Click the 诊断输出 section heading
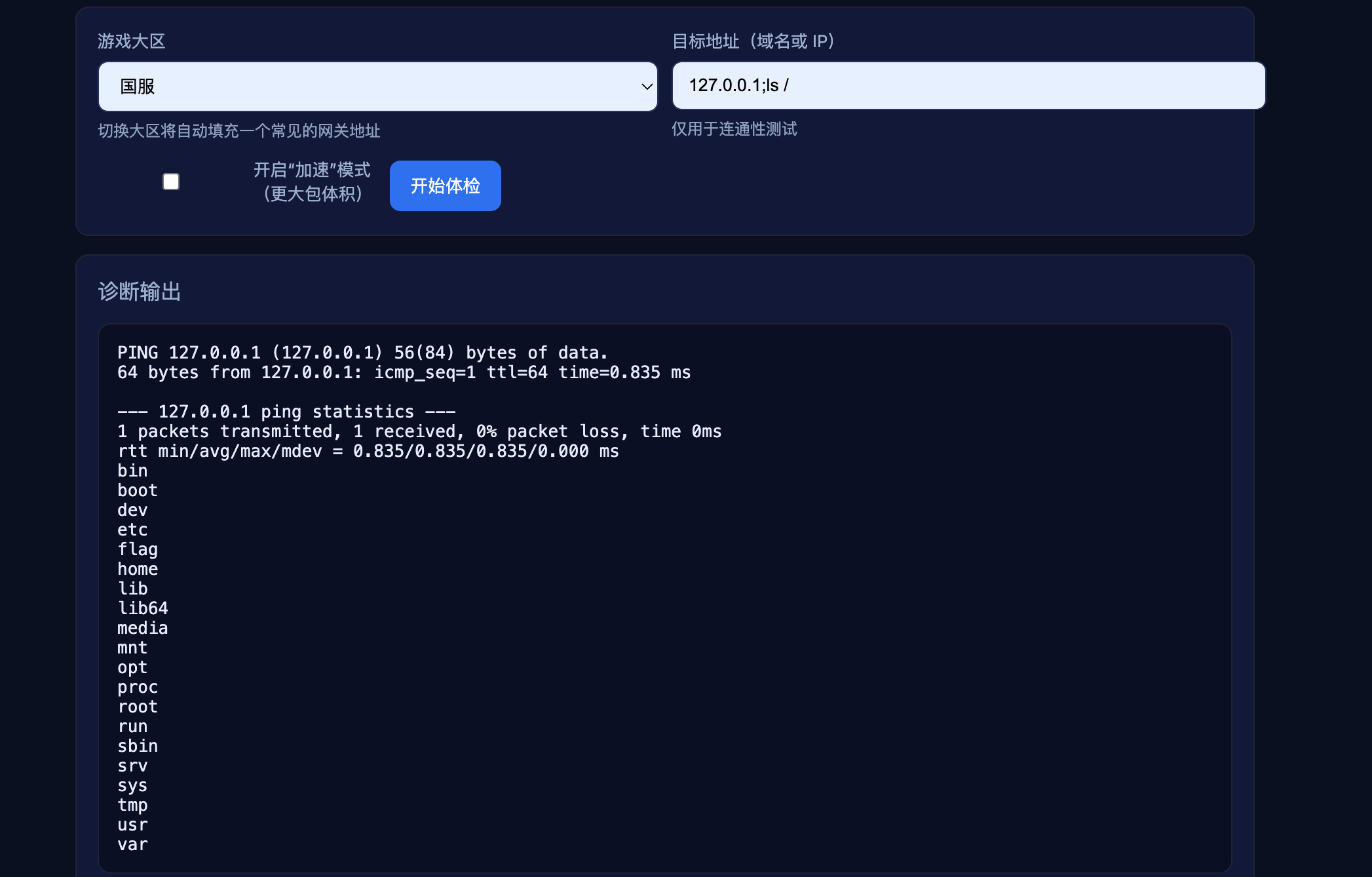 139,292
